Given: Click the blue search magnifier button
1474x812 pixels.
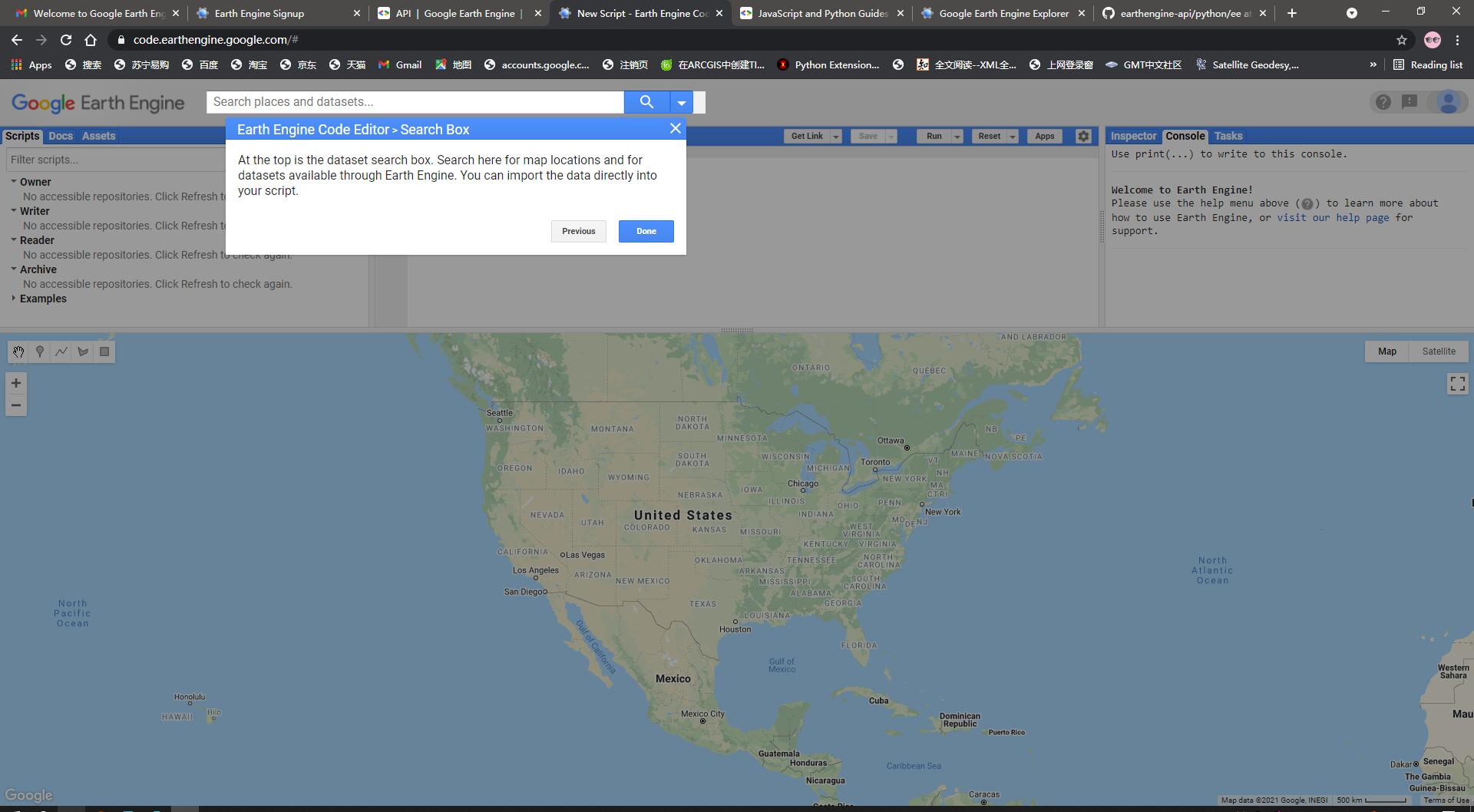Looking at the screenshot, I should (x=646, y=102).
